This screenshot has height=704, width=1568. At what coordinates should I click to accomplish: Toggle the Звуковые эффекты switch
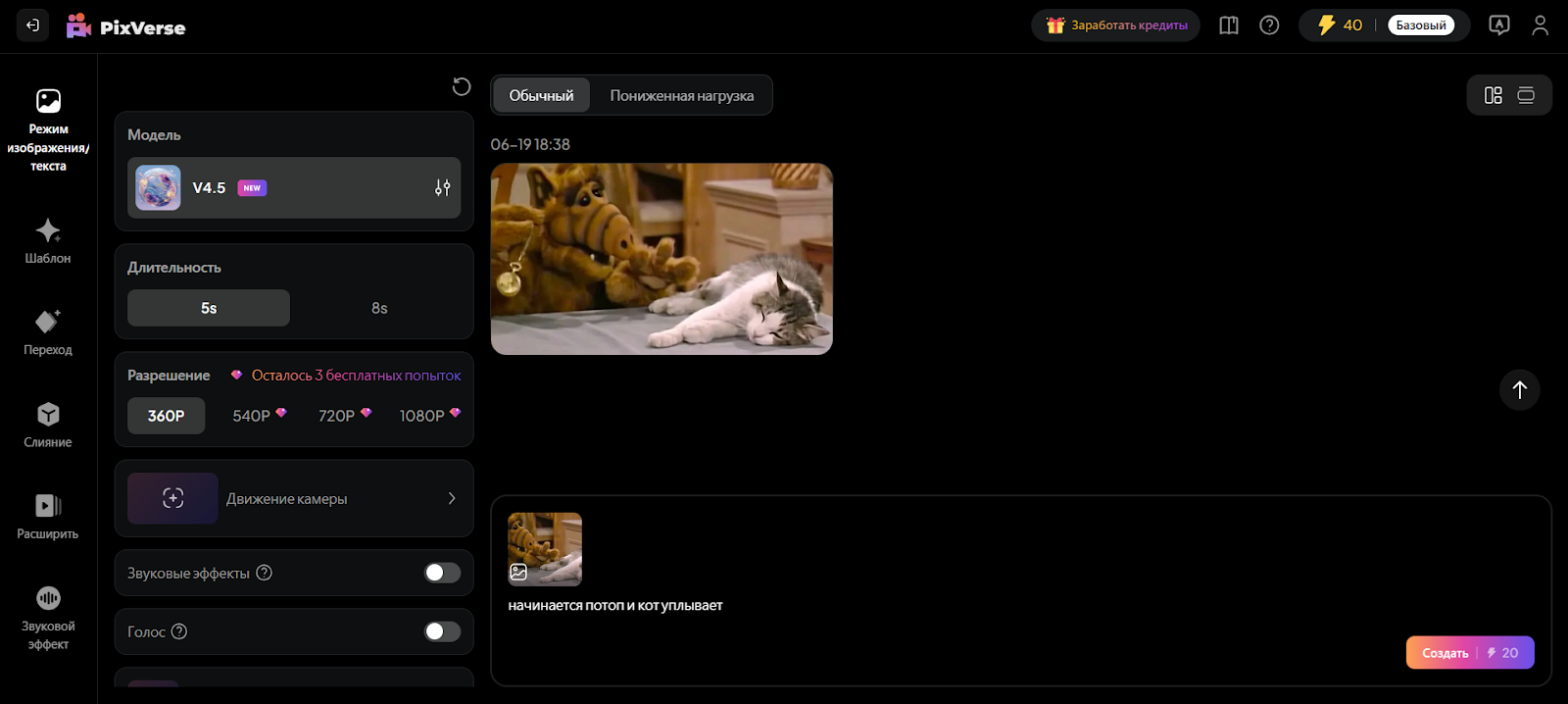[x=442, y=573]
